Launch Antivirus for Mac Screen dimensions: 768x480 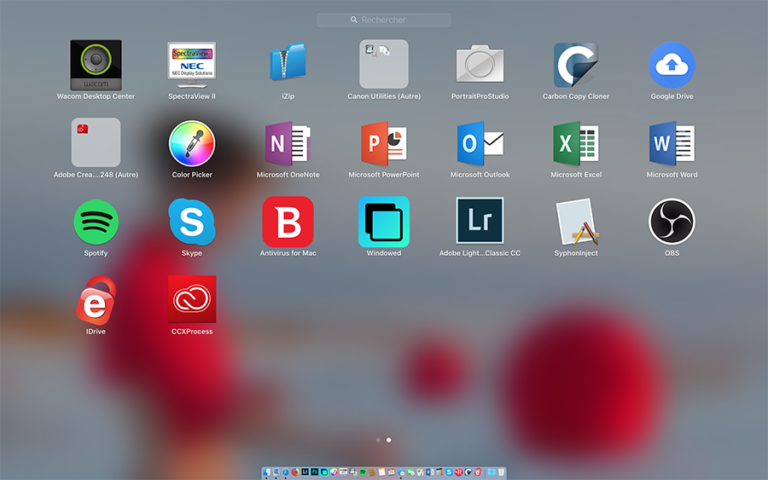pyautogui.click(x=288, y=222)
